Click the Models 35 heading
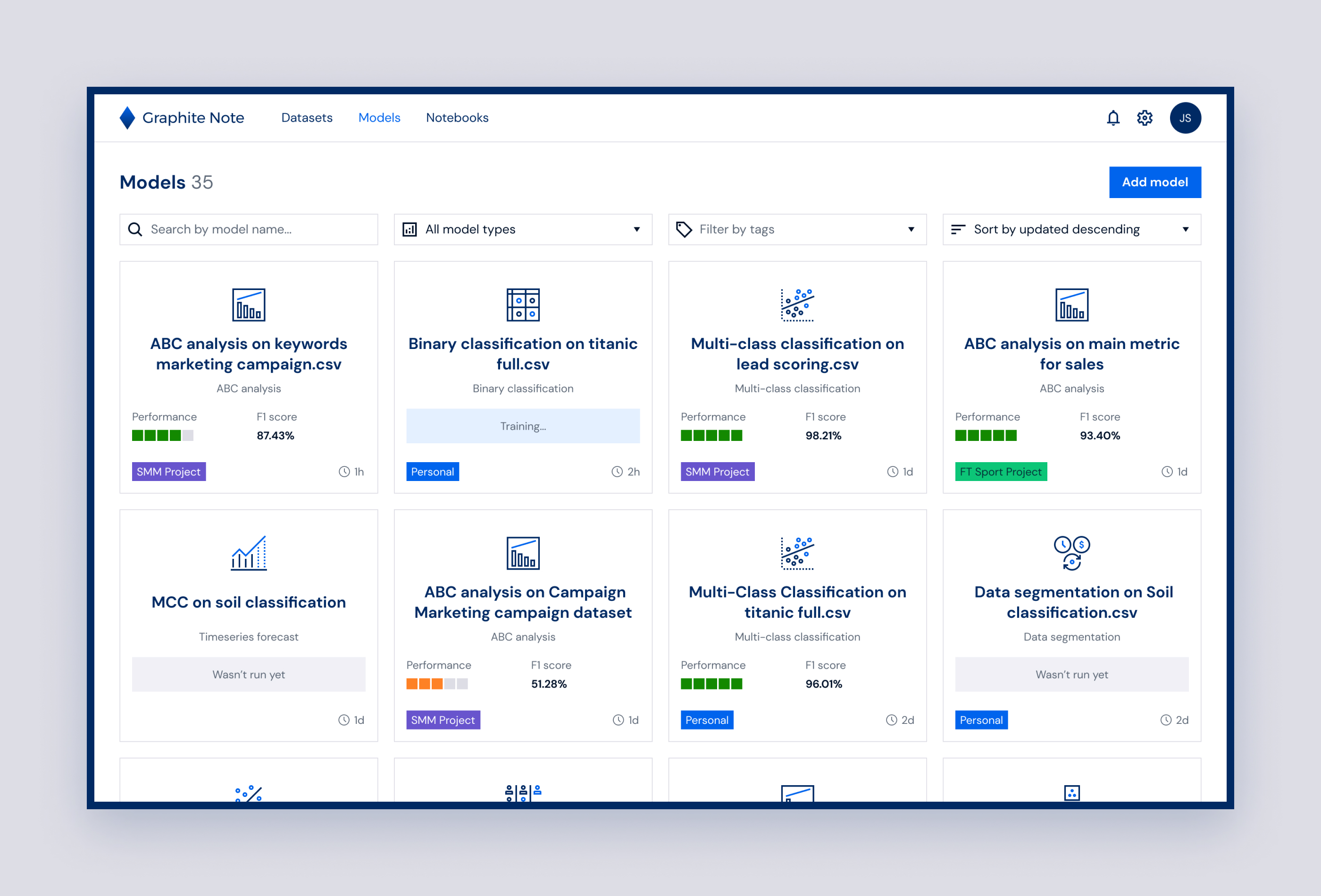The image size is (1321, 896). point(166,182)
